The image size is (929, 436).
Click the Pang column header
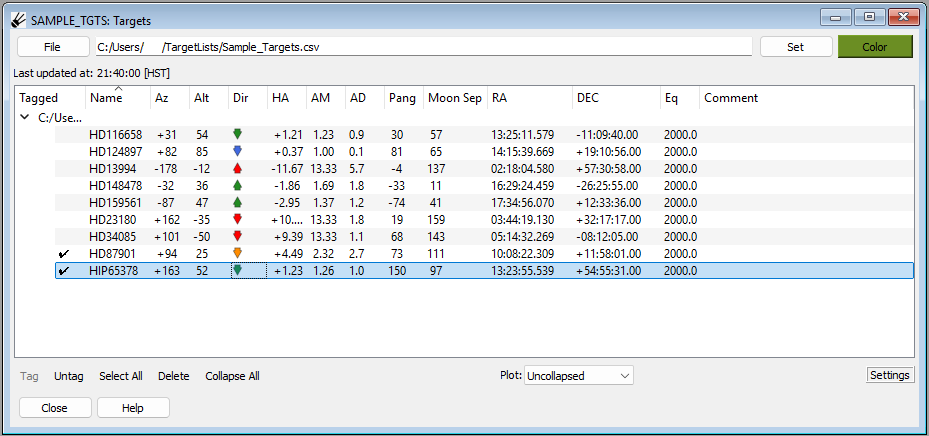click(x=405, y=98)
